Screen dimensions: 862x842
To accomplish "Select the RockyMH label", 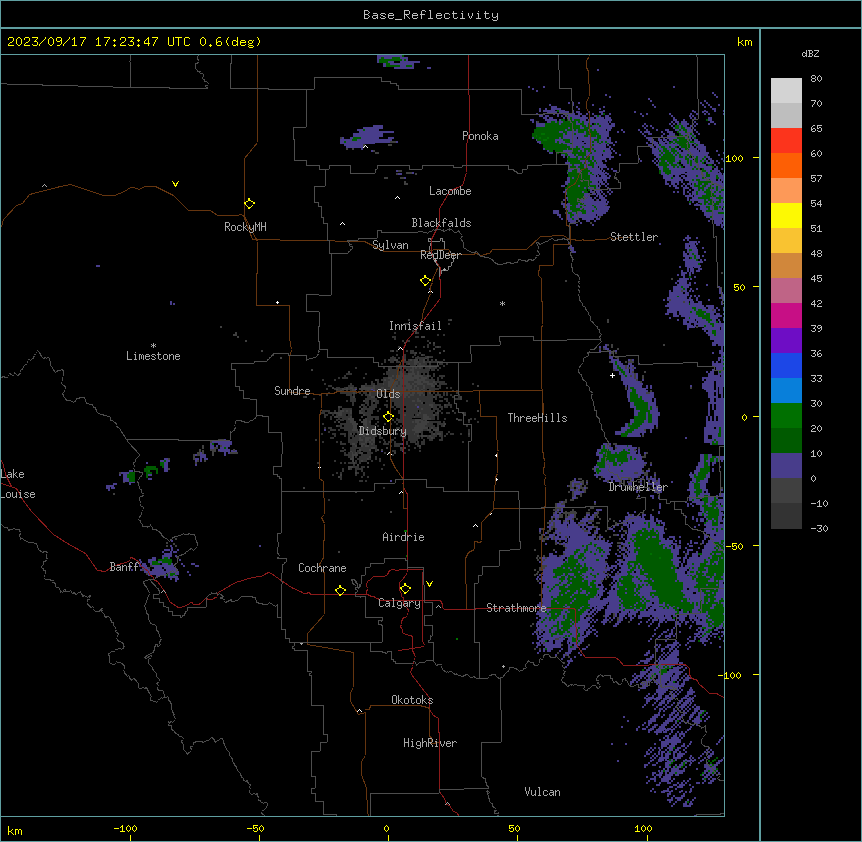I will click(245, 227).
